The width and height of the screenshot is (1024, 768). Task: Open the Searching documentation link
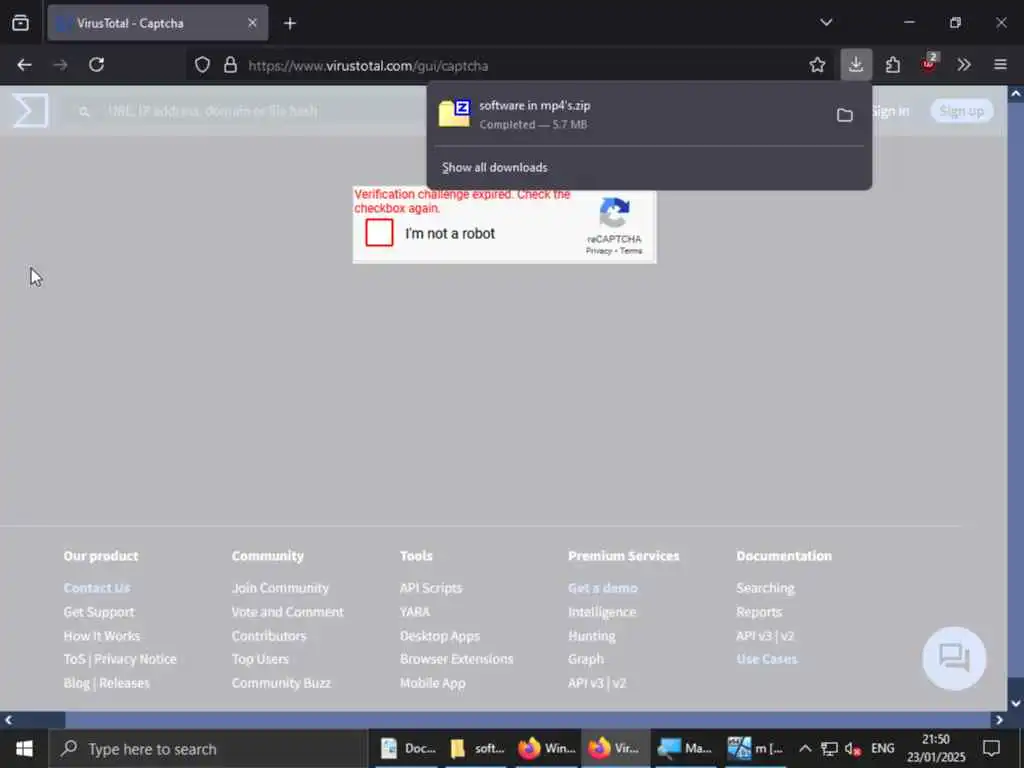tap(765, 588)
